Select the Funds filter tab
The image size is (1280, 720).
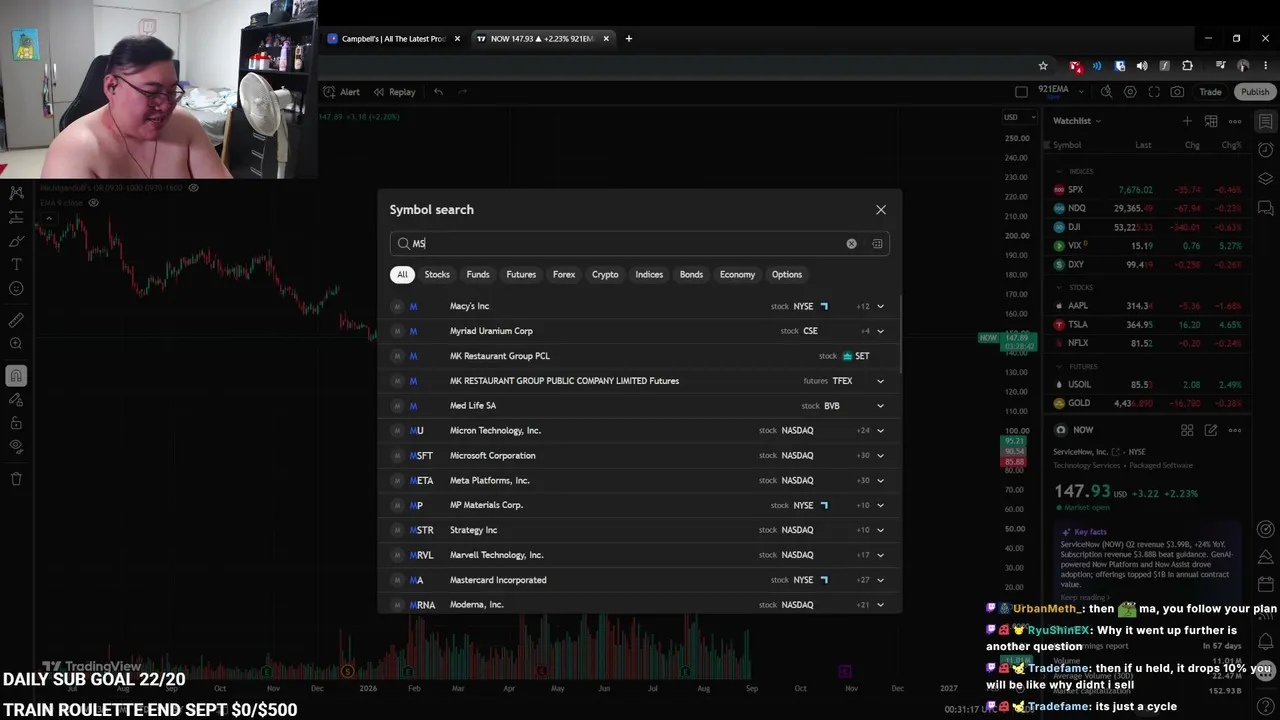click(478, 275)
